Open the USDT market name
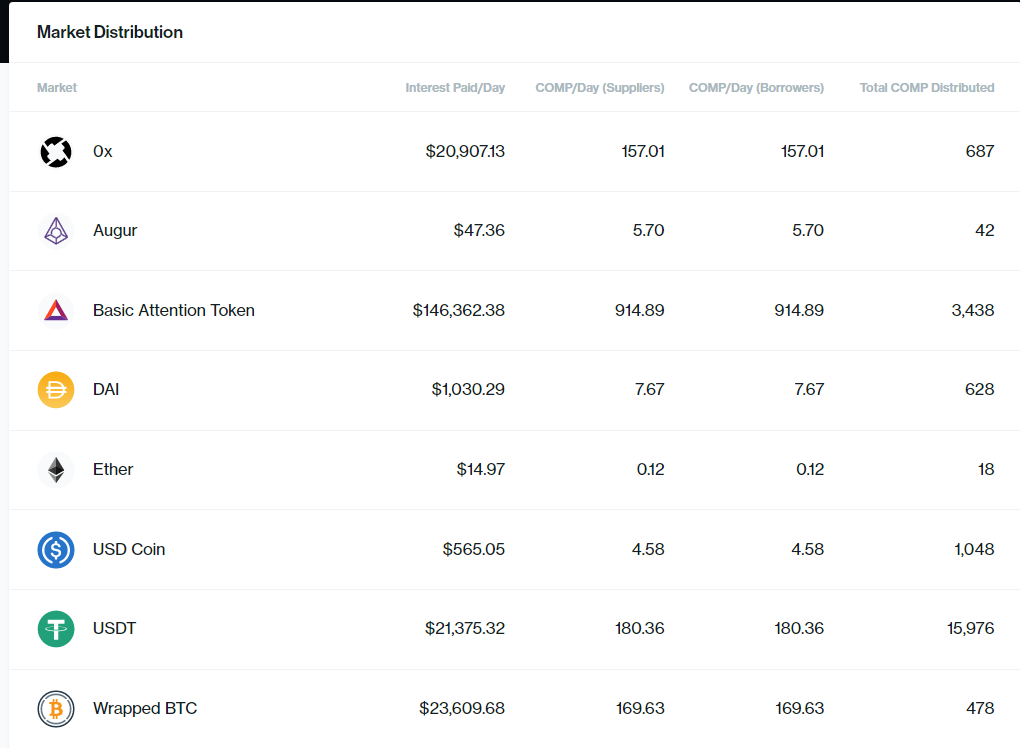Viewport: 1020px width, 748px height. pyautogui.click(x=114, y=628)
